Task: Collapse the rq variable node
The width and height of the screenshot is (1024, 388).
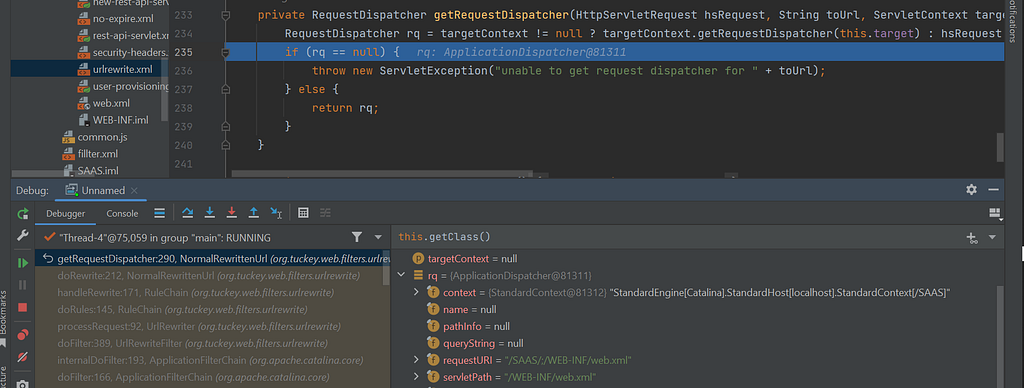Action: [x=401, y=276]
